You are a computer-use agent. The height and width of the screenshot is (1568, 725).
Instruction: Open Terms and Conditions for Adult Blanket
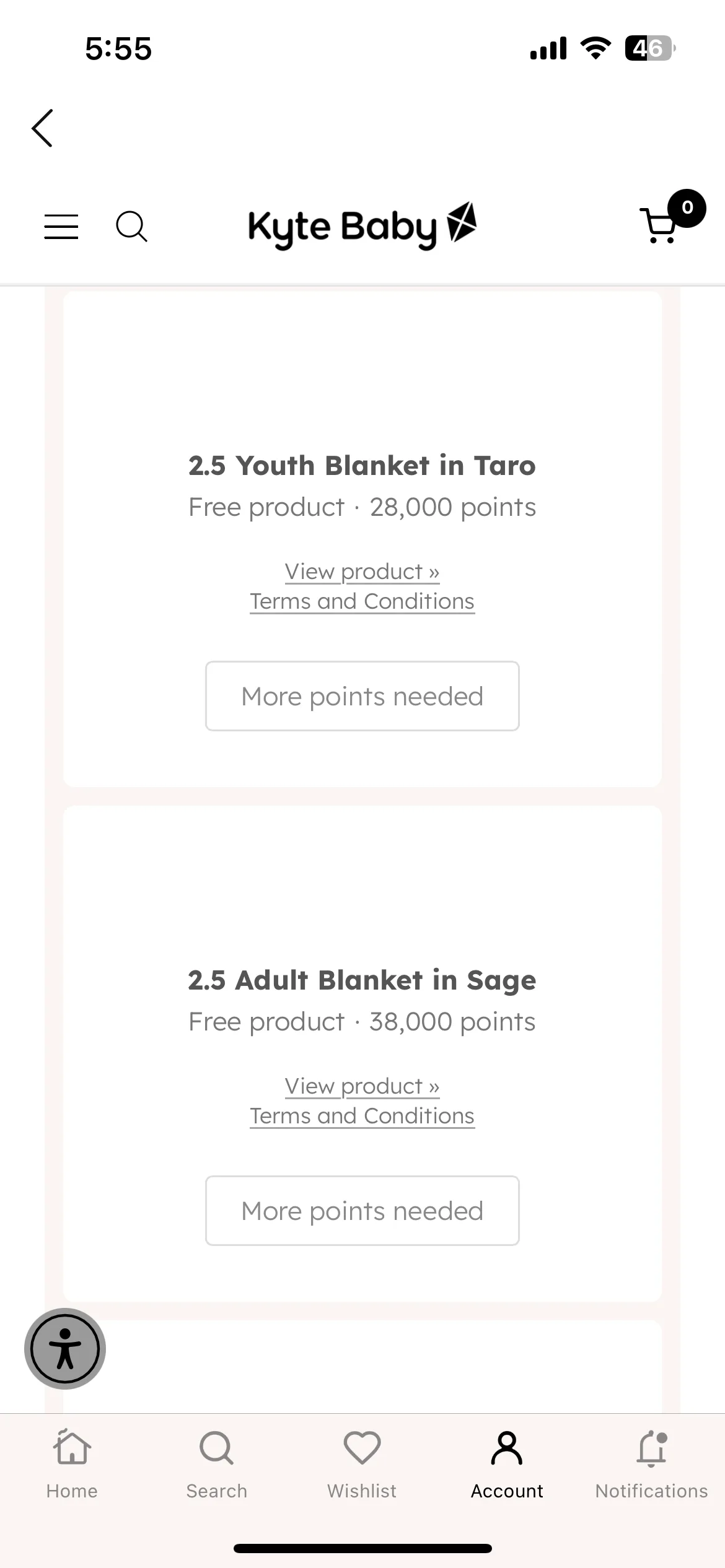[x=362, y=1116]
